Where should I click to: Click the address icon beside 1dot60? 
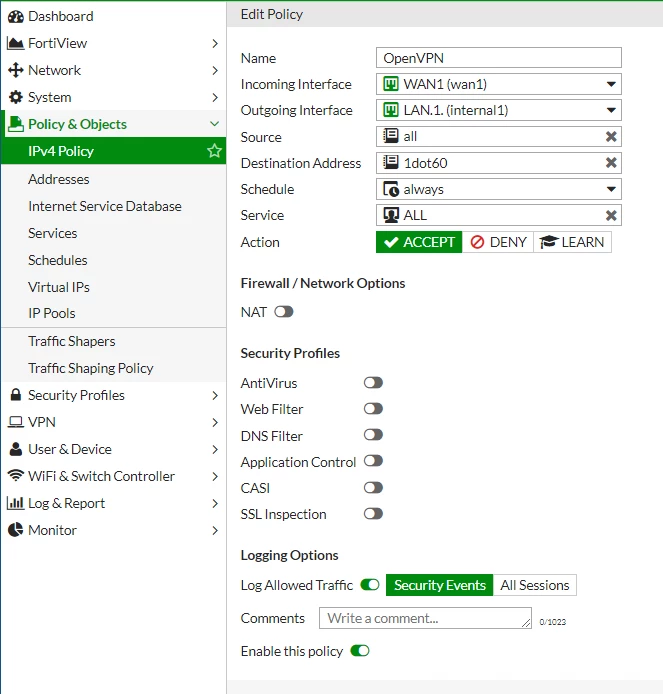[x=391, y=162]
